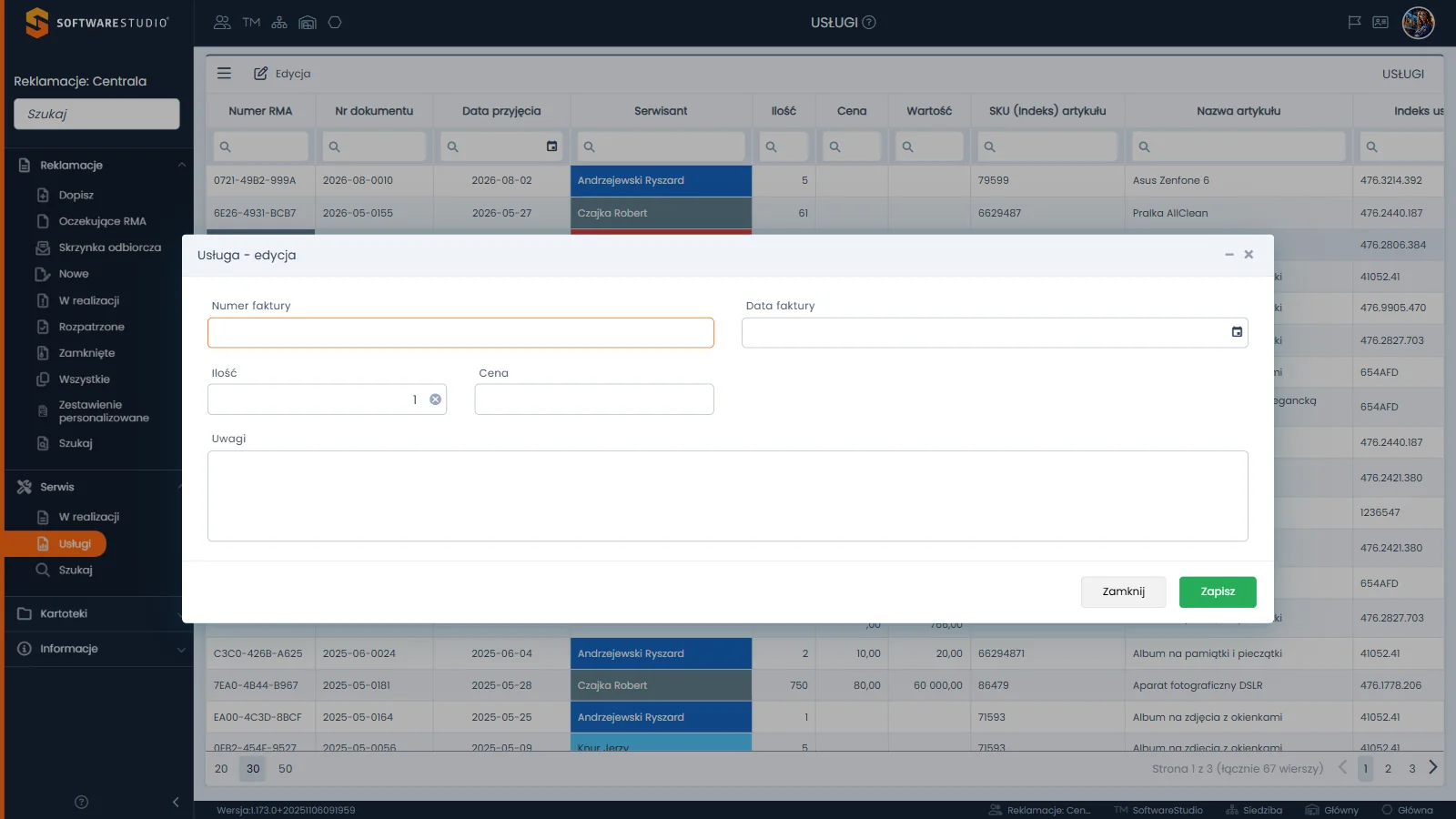Image resolution: width=1456 pixels, height=819 pixels.
Task: Focus the Serwisant column filter field
Action: tap(661, 147)
